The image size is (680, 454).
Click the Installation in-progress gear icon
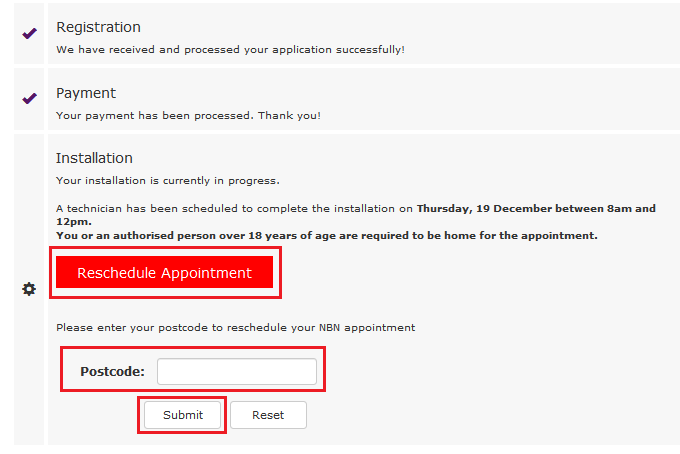tap(29, 289)
